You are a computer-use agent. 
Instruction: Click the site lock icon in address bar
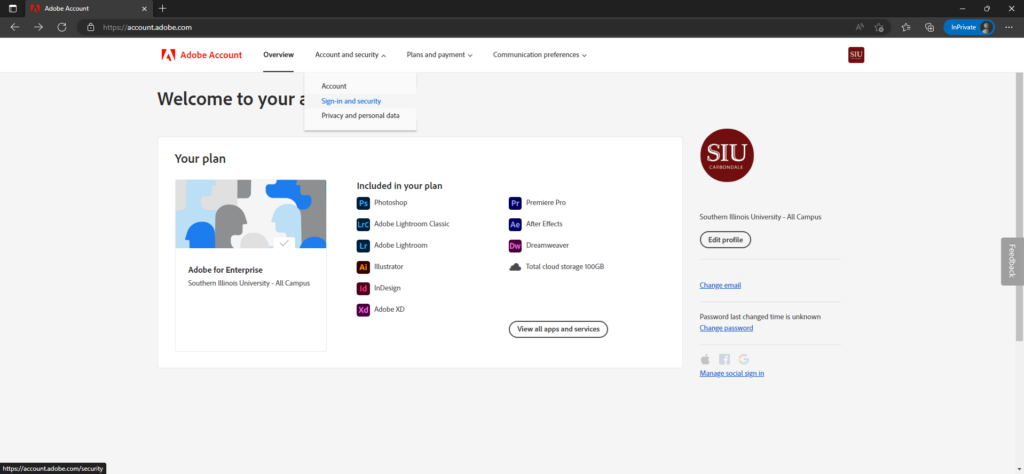tap(90, 27)
